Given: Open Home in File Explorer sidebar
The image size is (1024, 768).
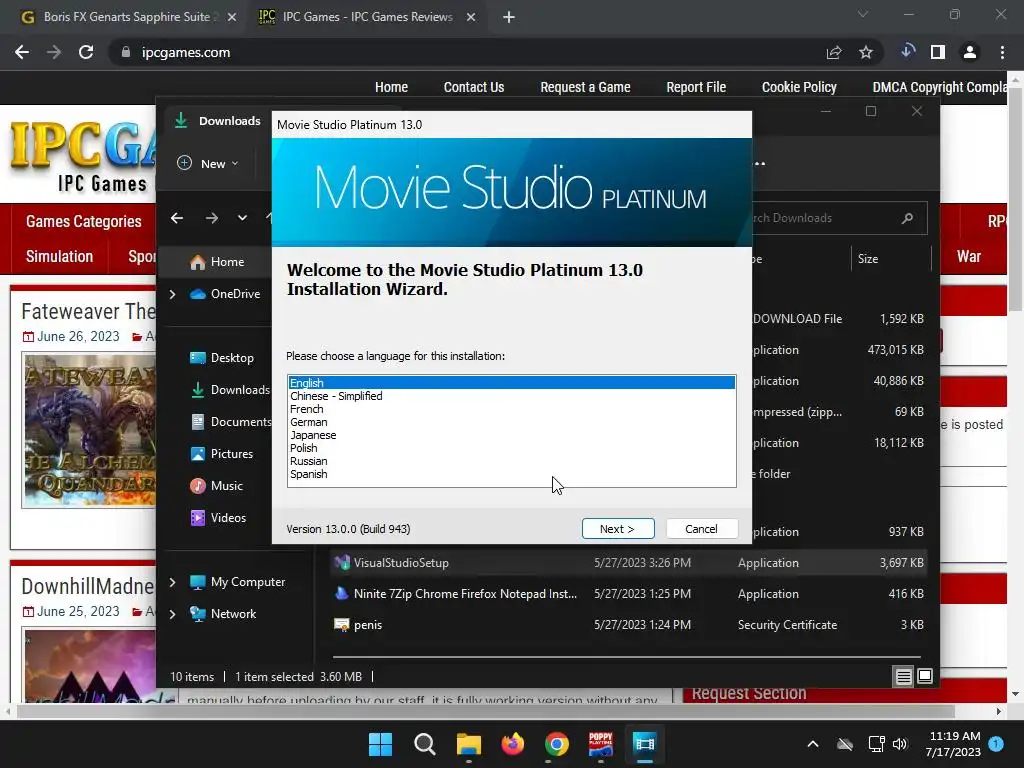Looking at the screenshot, I should (x=217, y=262).
